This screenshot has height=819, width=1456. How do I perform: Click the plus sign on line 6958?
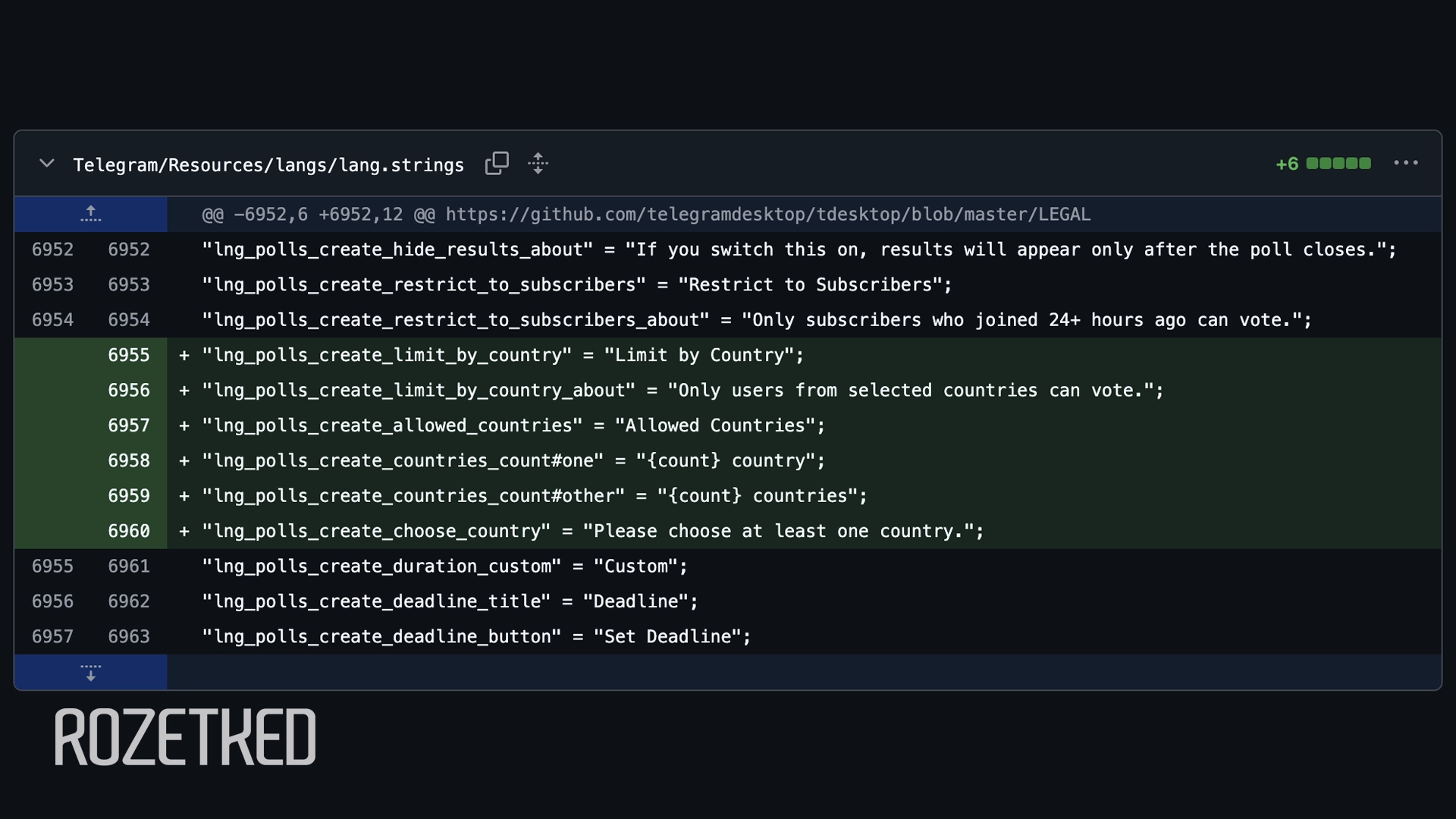click(x=184, y=461)
